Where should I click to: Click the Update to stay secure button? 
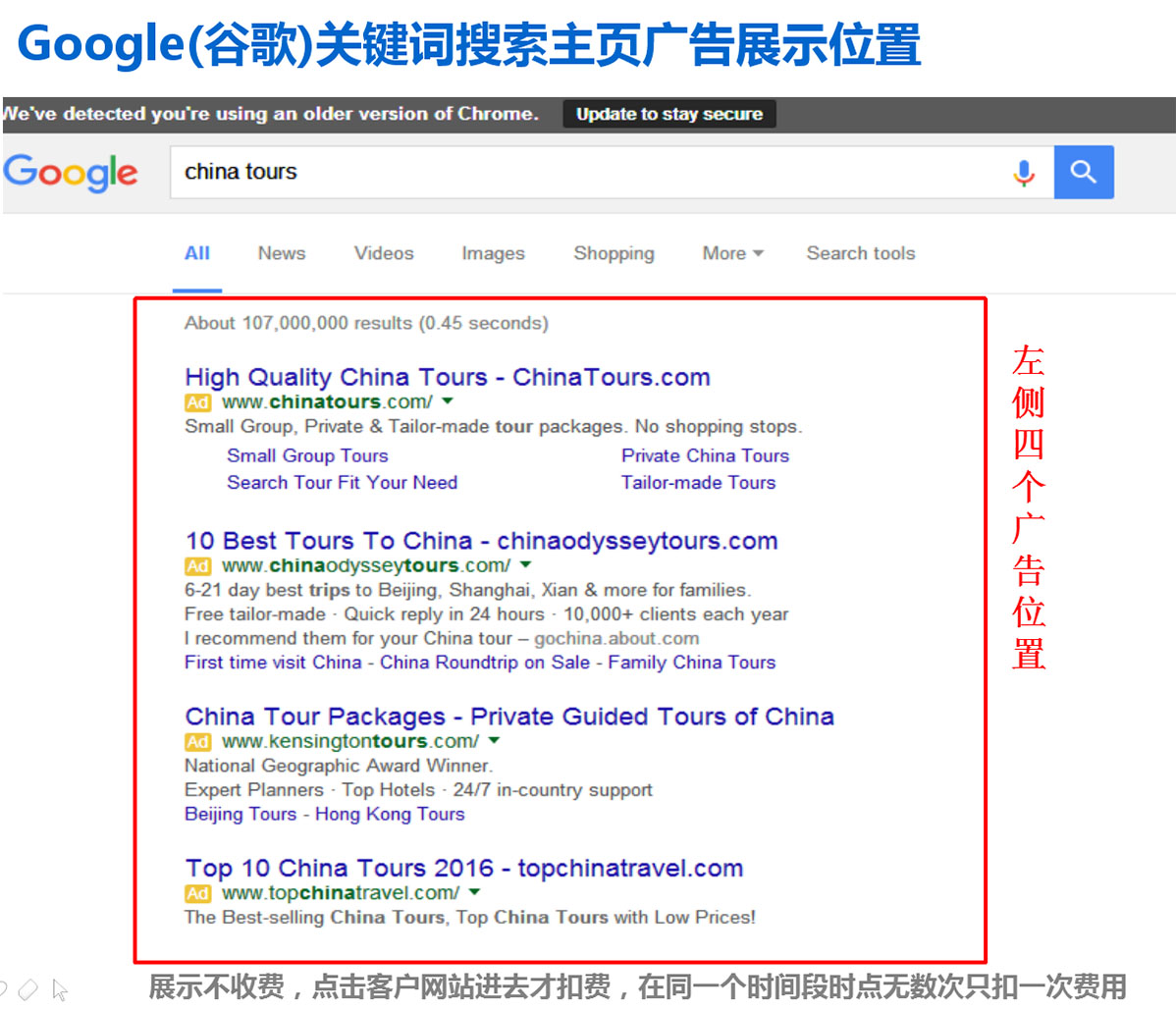[669, 114]
